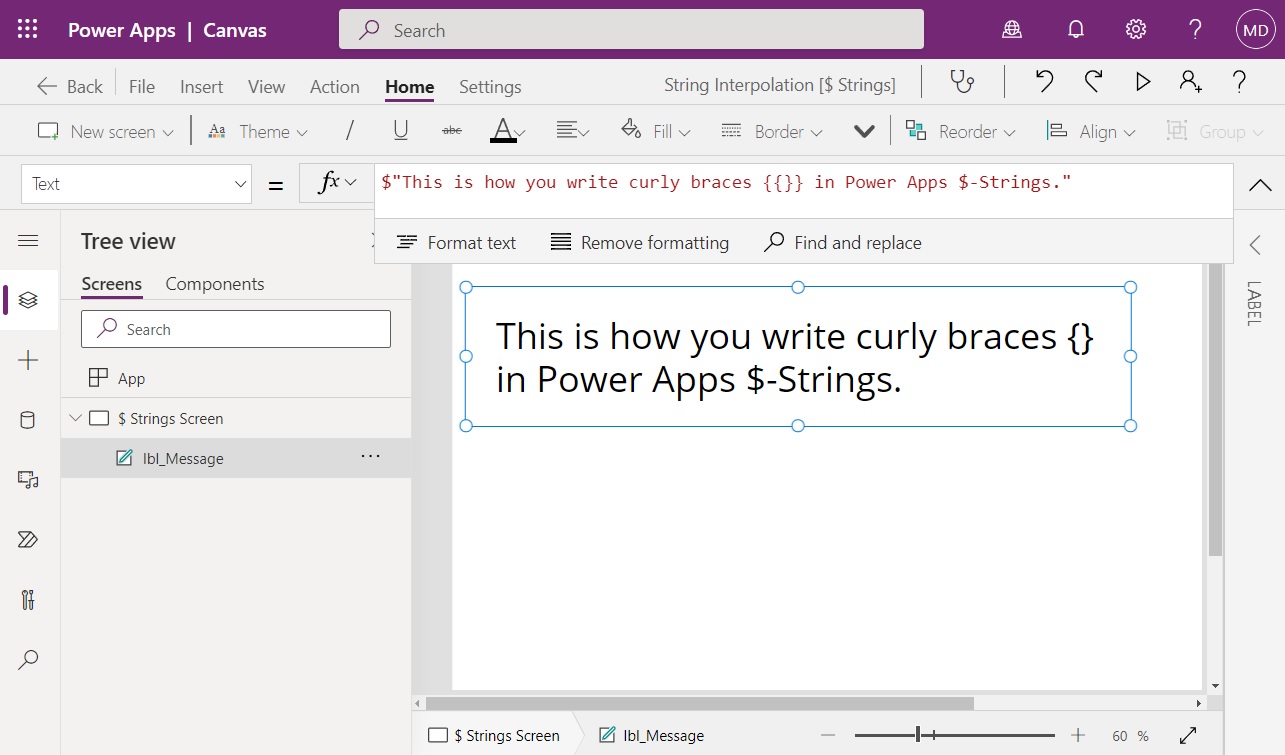Collapse the $ Strings Screen tree node
The height and width of the screenshot is (755, 1285).
pos(76,418)
